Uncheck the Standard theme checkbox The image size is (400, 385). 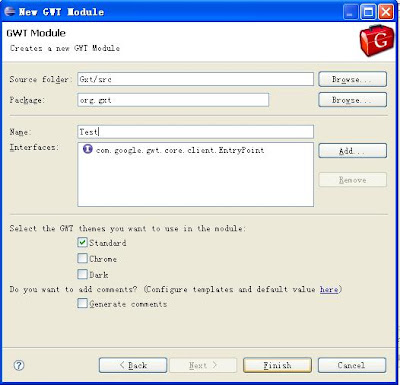tap(82, 242)
